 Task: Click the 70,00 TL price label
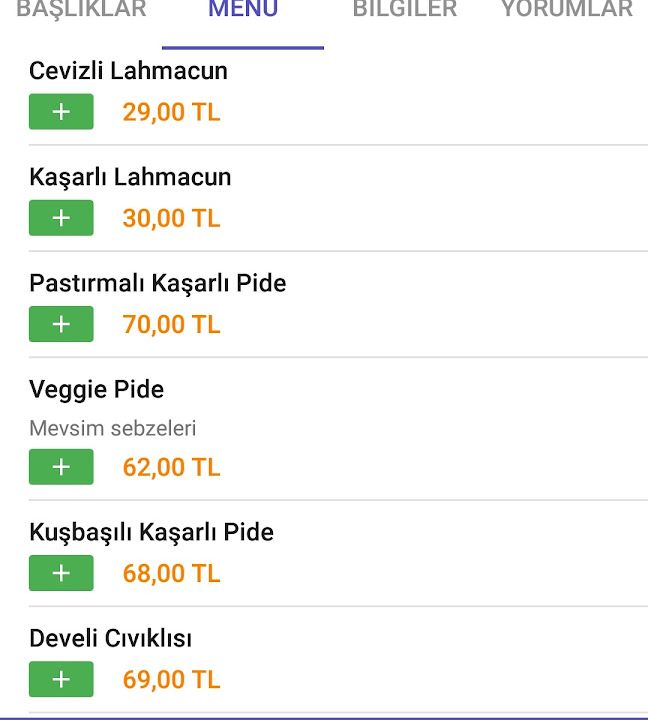click(x=171, y=324)
